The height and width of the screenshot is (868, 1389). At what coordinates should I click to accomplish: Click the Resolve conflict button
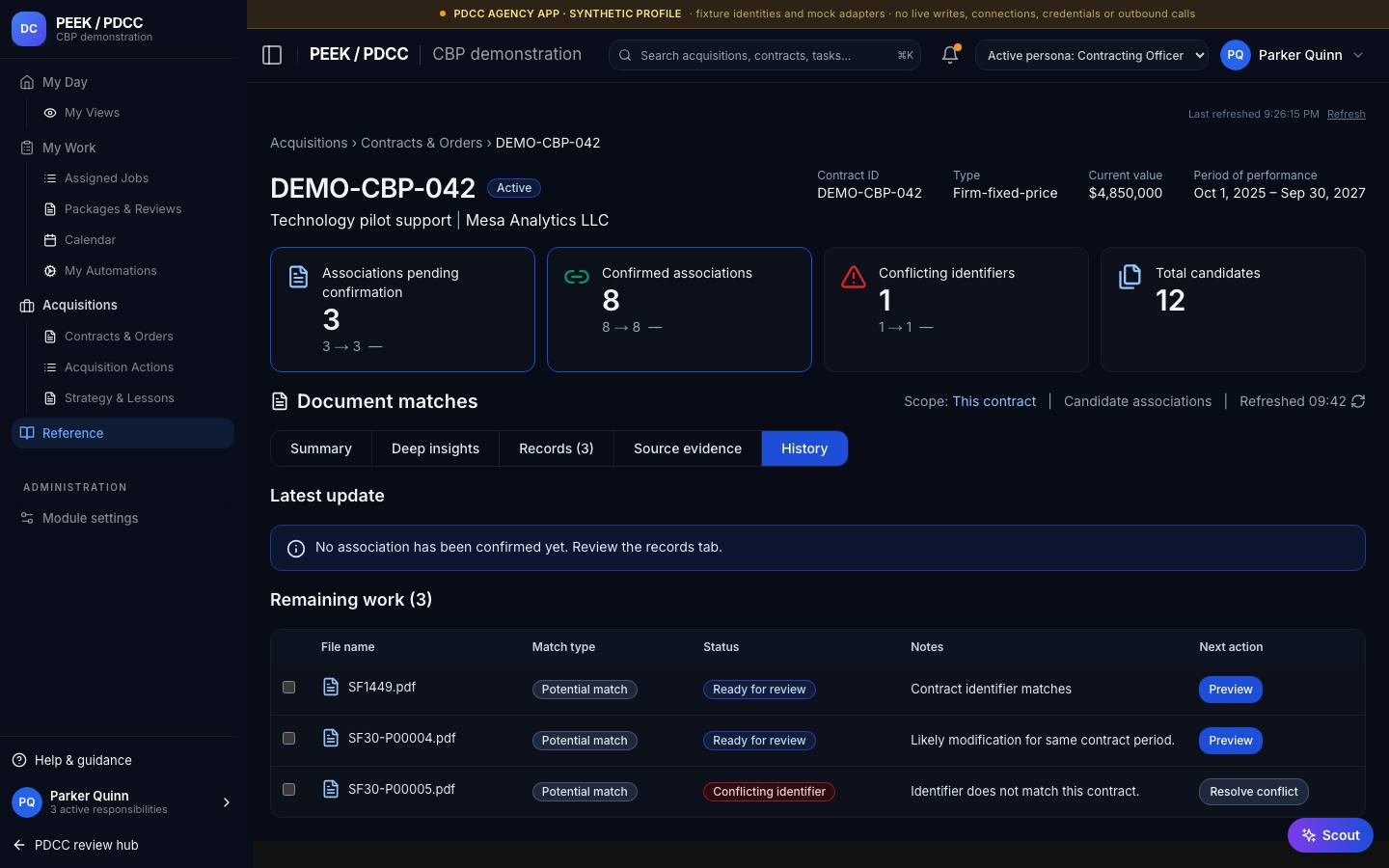[1254, 792]
